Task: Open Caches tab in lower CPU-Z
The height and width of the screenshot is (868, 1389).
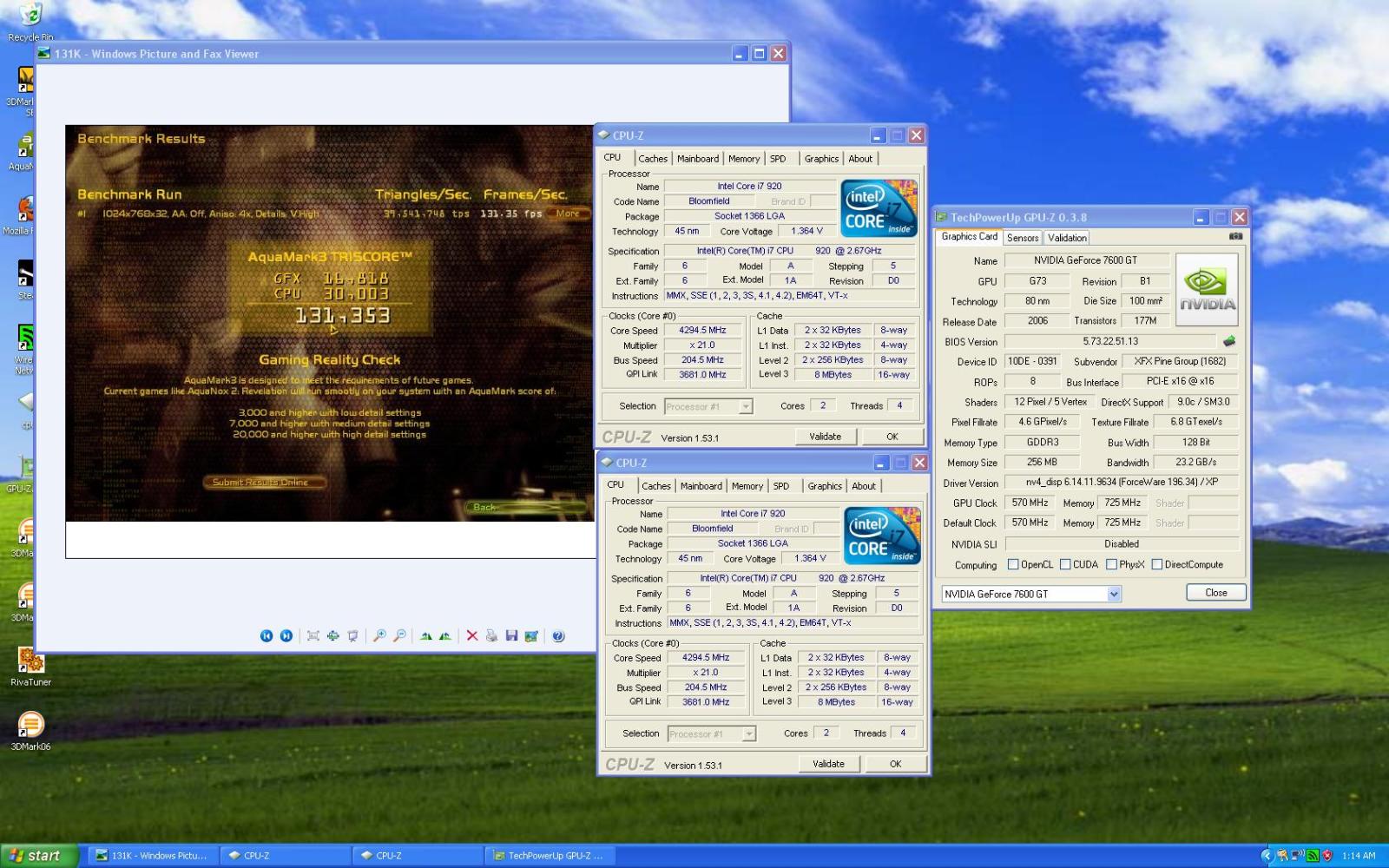Action: pyautogui.click(x=656, y=486)
